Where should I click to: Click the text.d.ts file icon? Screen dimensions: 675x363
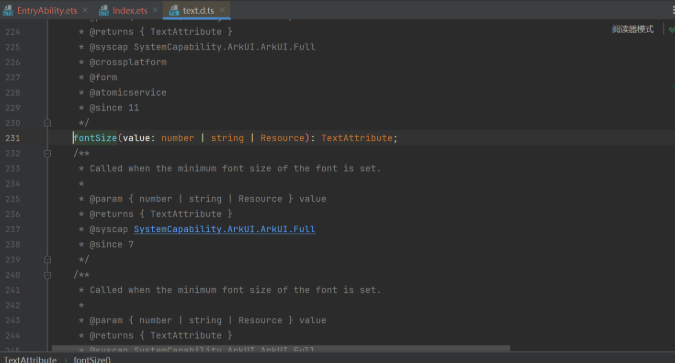174,10
